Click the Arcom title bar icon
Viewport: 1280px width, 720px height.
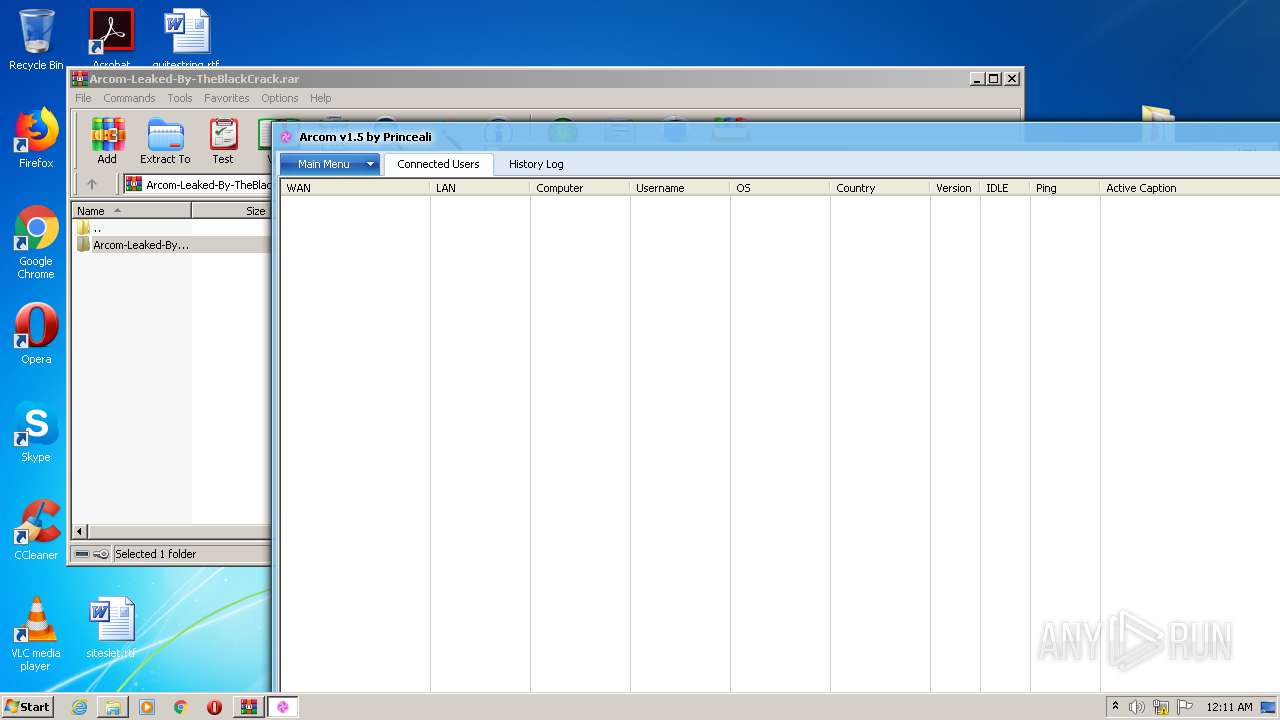click(x=287, y=137)
